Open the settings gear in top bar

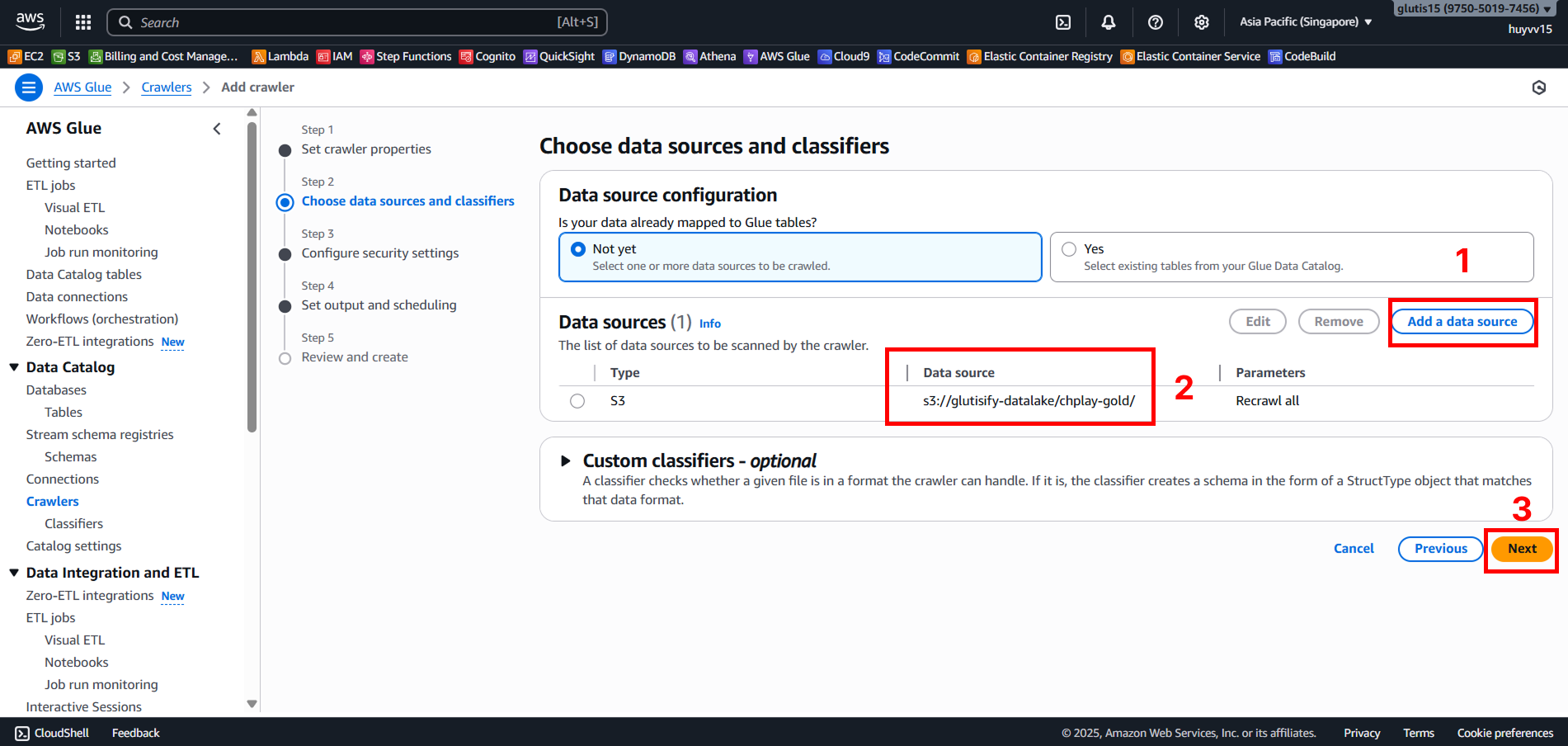point(1202,22)
